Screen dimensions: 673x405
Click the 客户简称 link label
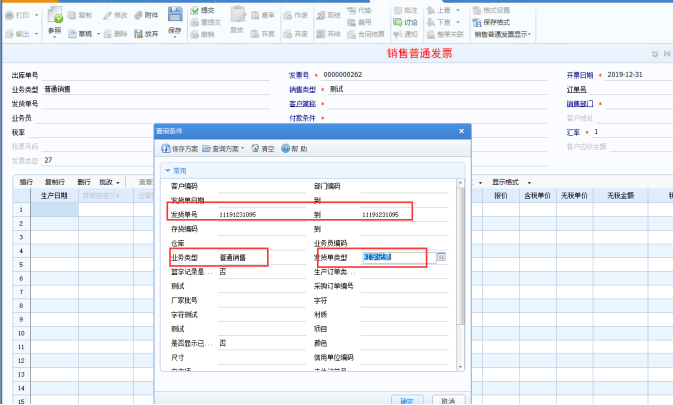pyautogui.click(x=302, y=103)
